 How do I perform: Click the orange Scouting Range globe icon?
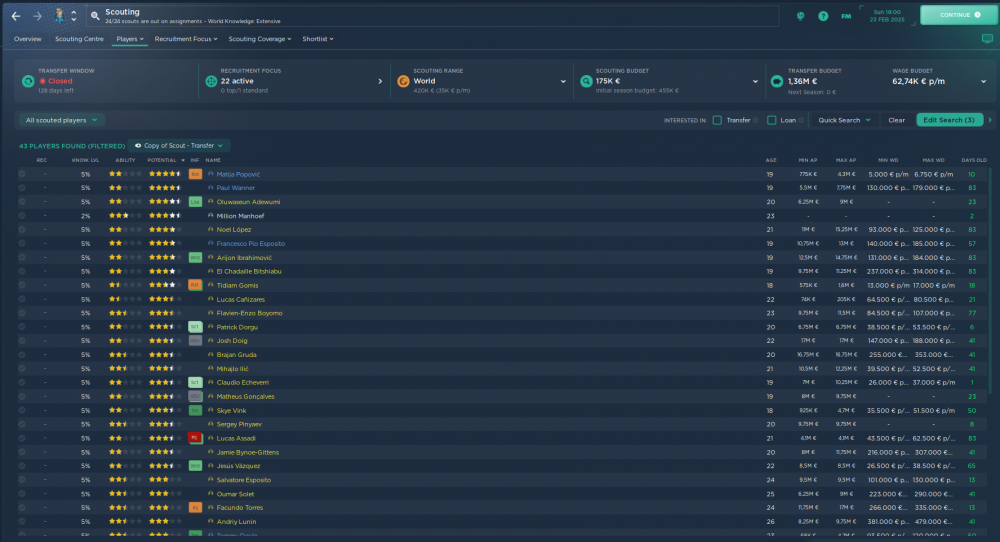[403, 81]
